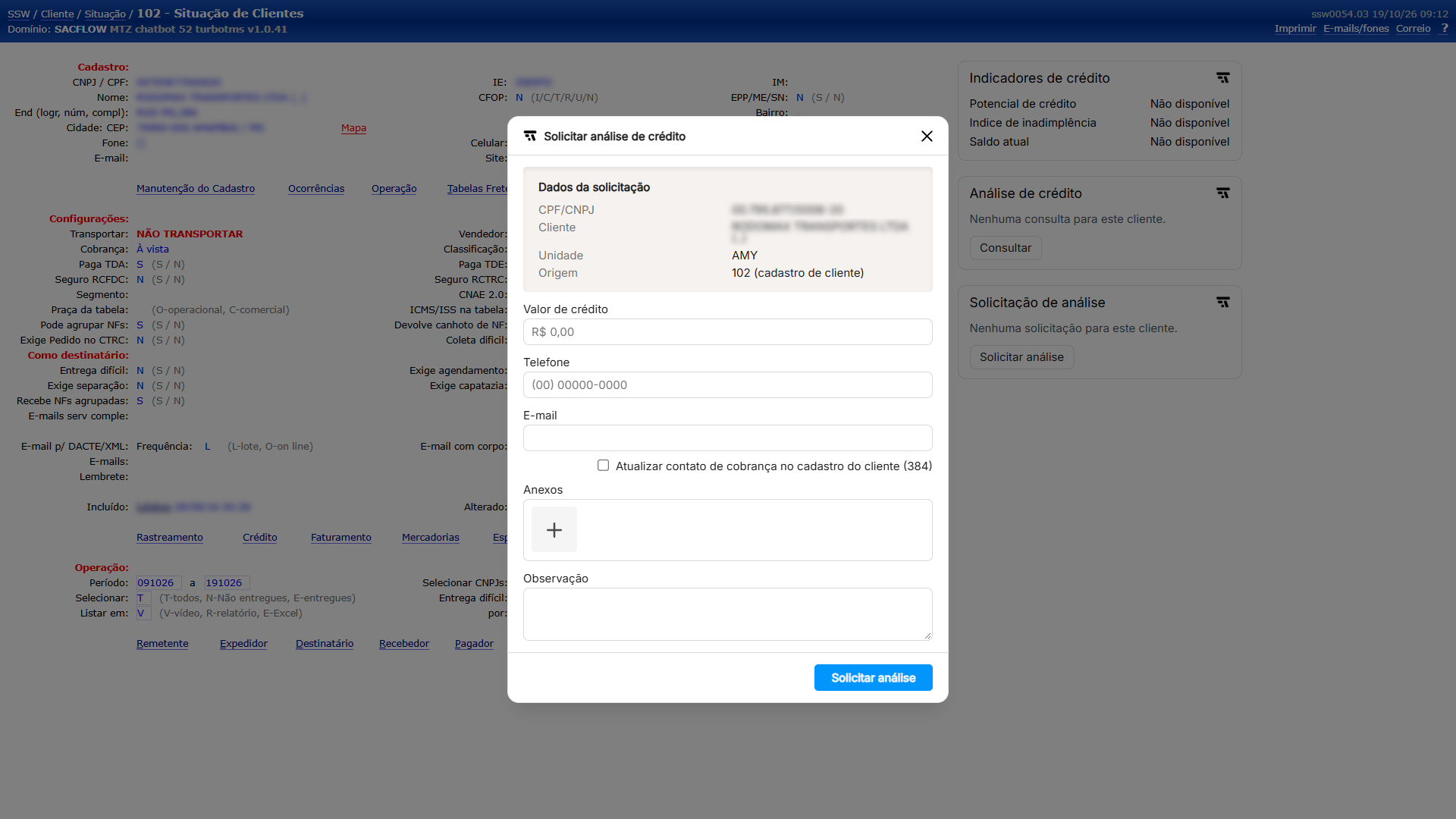Click the Solicitação de análise panel icon
Screen dimensions: 1456x819
pyautogui.click(x=1222, y=303)
